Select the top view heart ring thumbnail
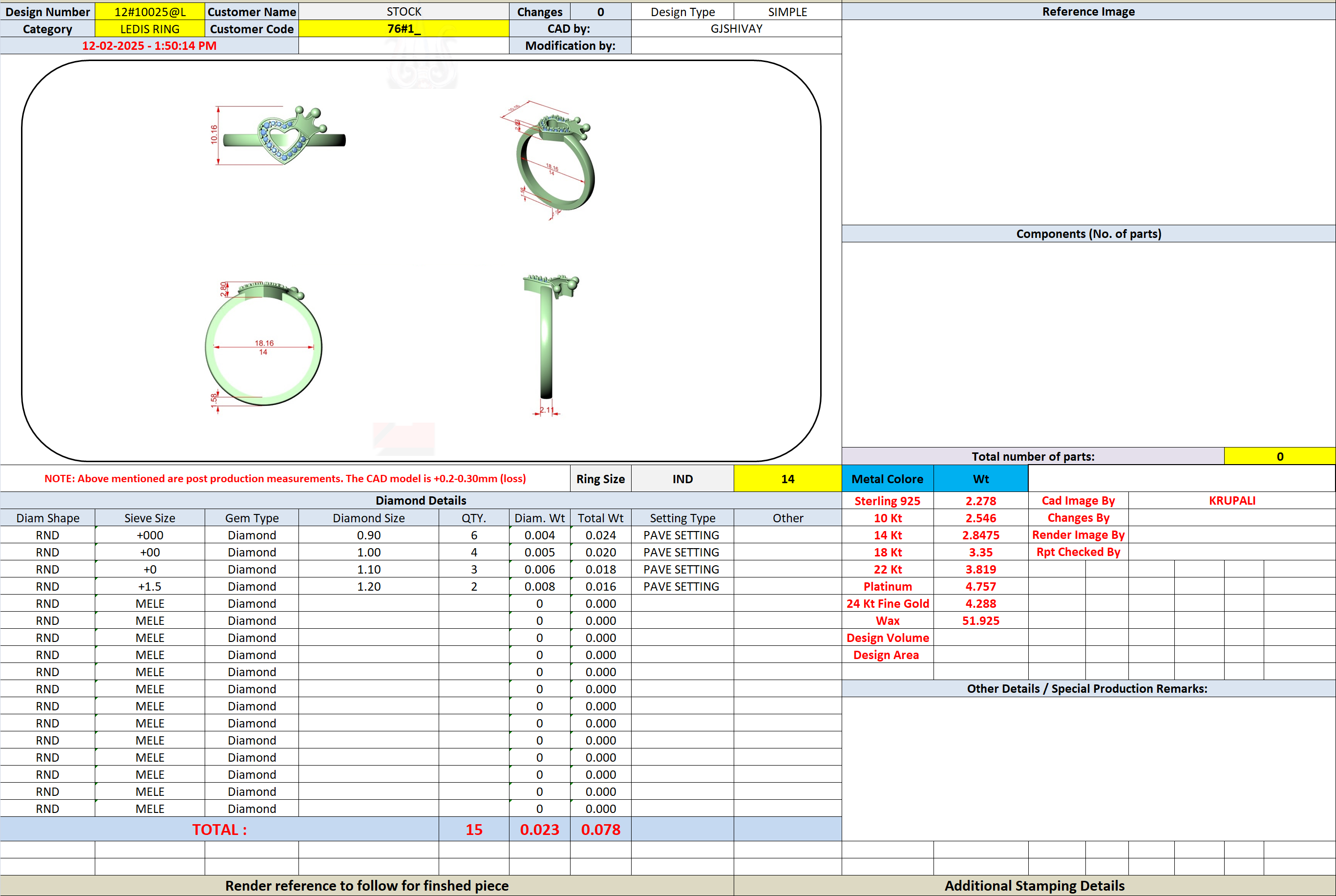The width and height of the screenshot is (1336, 896). coord(279,135)
